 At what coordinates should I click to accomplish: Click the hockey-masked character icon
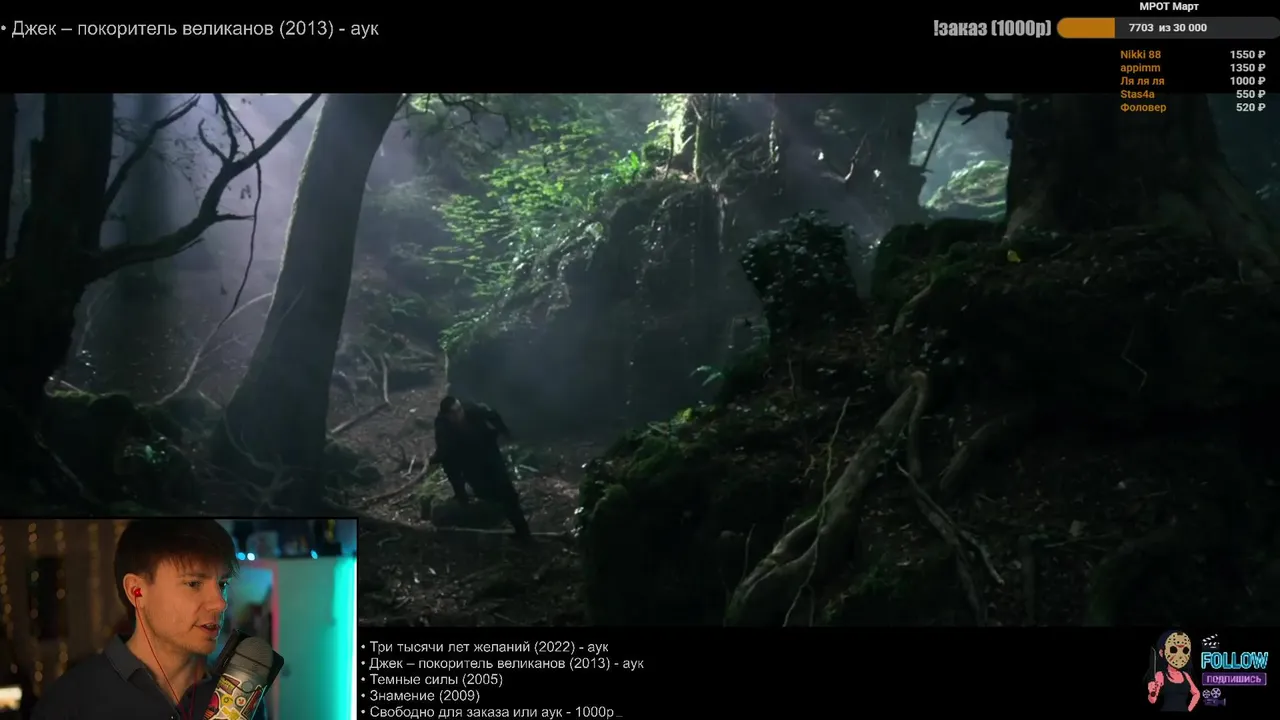coord(1172,670)
